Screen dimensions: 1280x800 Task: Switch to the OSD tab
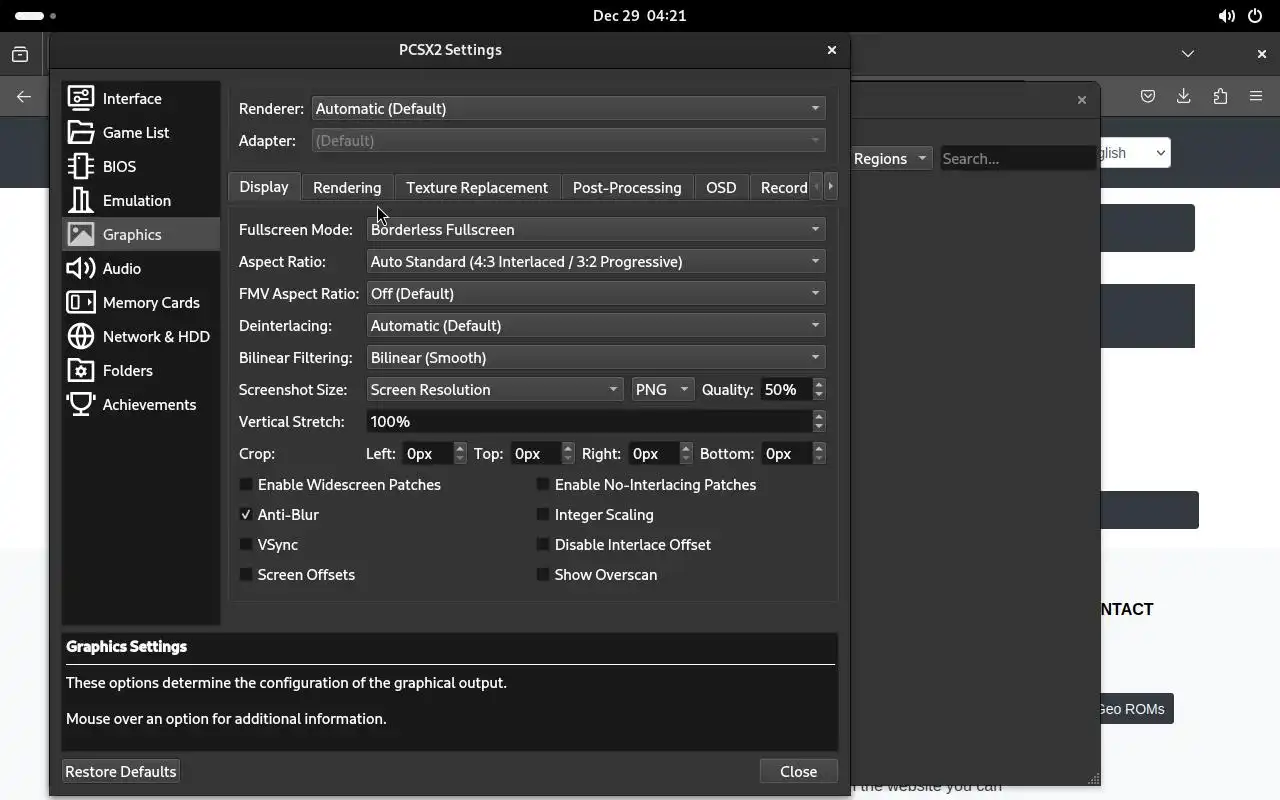tap(721, 187)
